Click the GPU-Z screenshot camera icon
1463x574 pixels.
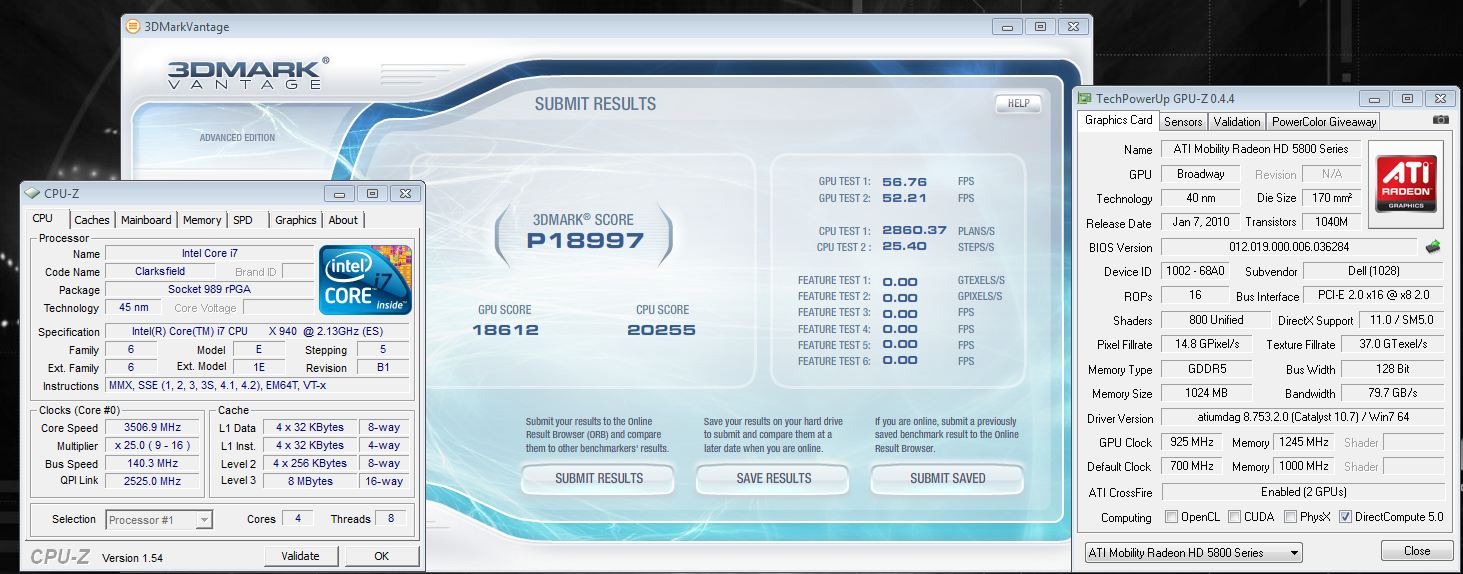pyautogui.click(x=1440, y=120)
